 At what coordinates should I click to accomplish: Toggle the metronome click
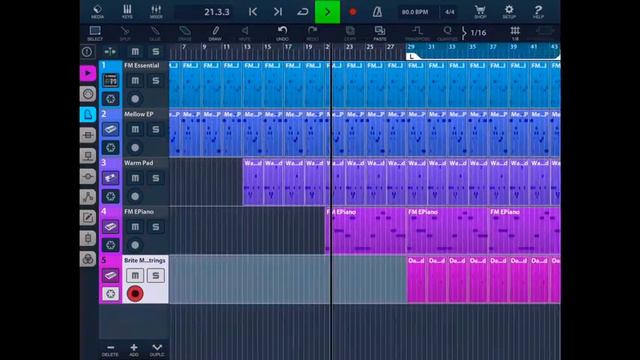pyautogui.click(x=377, y=12)
